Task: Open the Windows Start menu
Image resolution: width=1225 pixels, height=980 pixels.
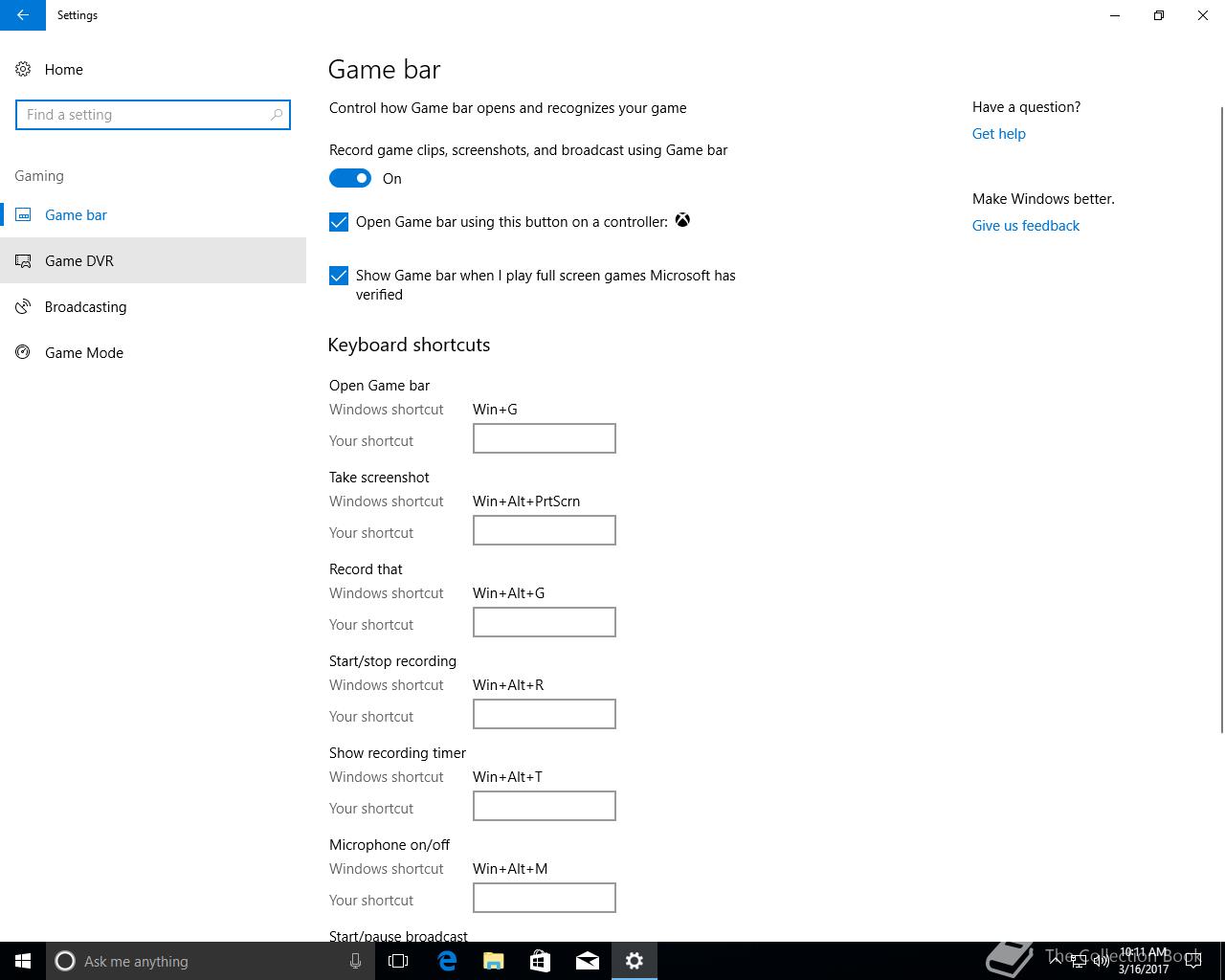Action: pos(23,961)
